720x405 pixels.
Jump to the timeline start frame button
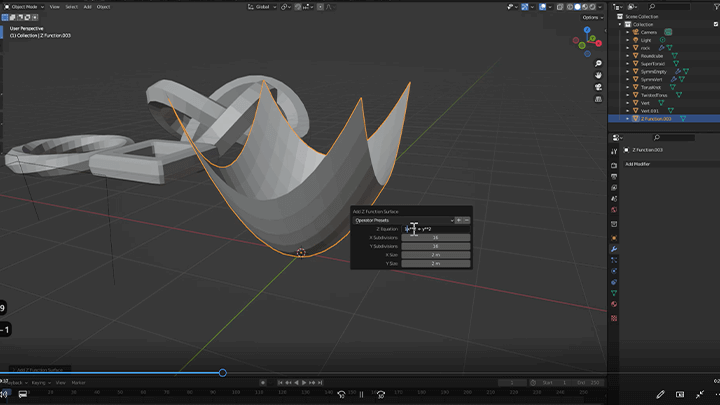[280, 382]
